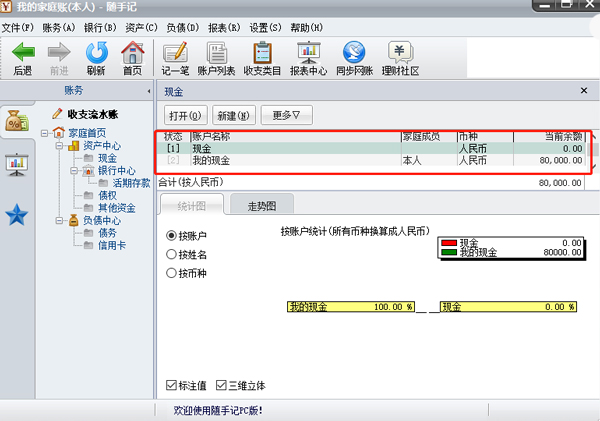The height and width of the screenshot is (421, 600).
Task: Open the 负债(D) menu
Action: coord(183,28)
